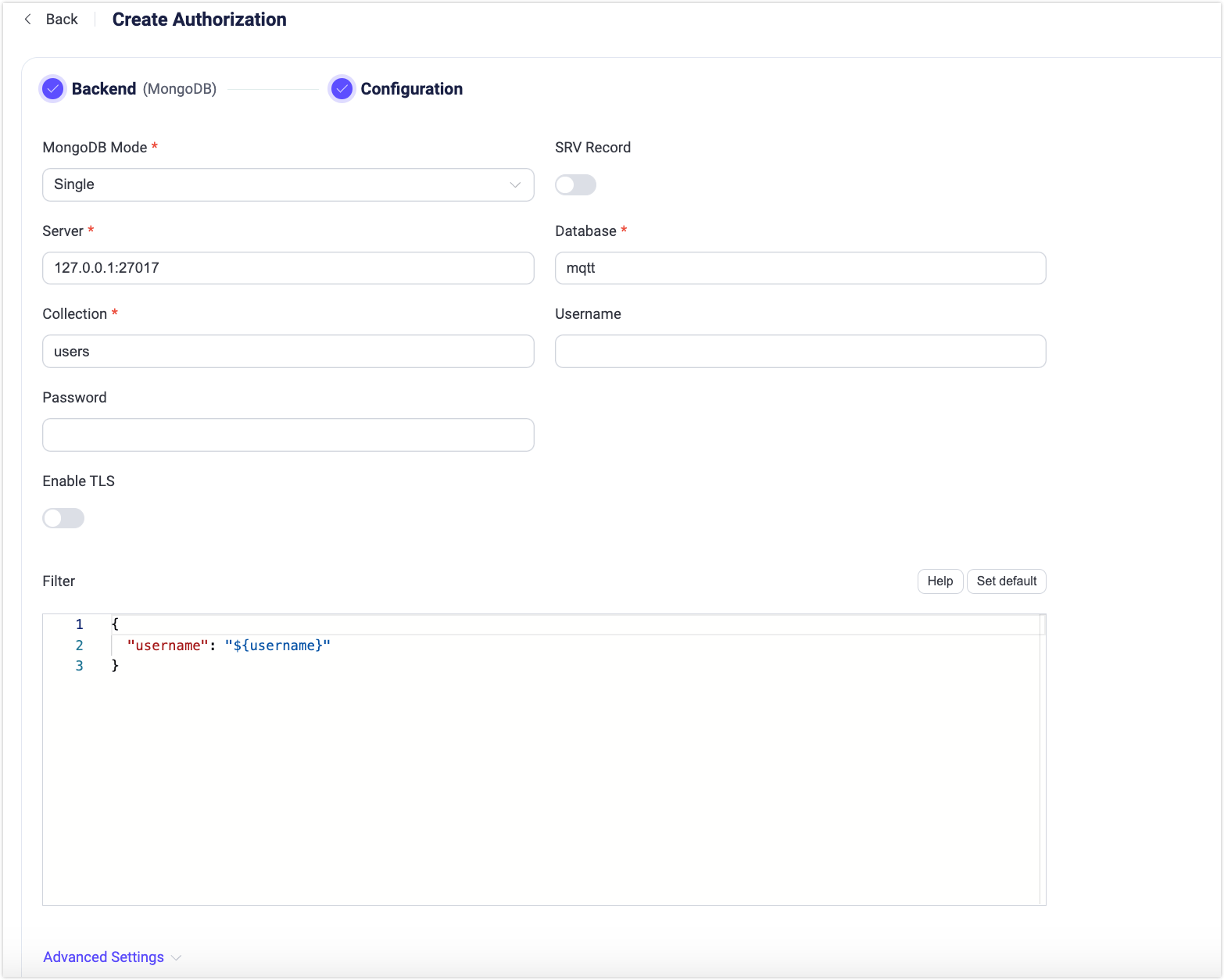This screenshot has width=1224, height=980.
Task: Open the MongoDB Mode dropdown
Action: coord(288,185)
